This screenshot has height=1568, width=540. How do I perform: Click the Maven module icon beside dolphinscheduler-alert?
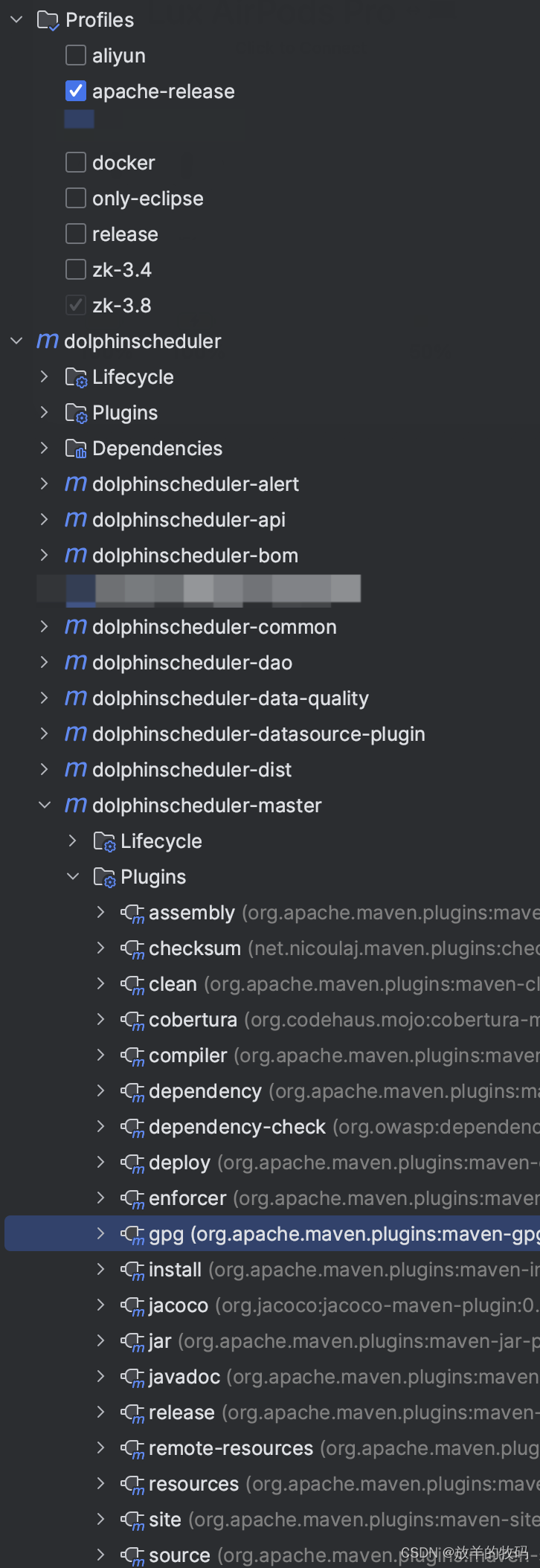point(74,483)
